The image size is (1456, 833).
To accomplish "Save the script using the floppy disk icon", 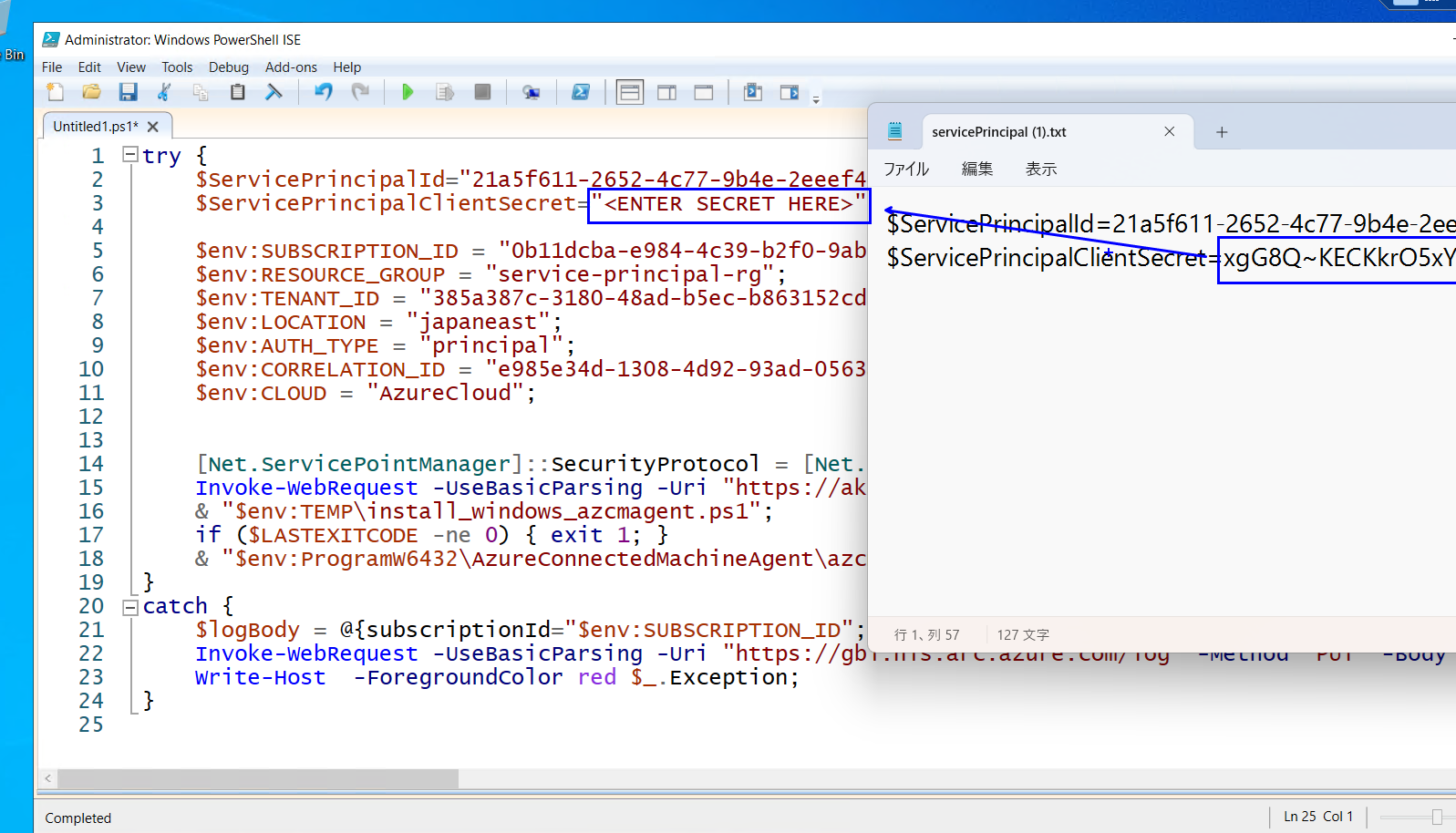I will (x=128, y=92).
